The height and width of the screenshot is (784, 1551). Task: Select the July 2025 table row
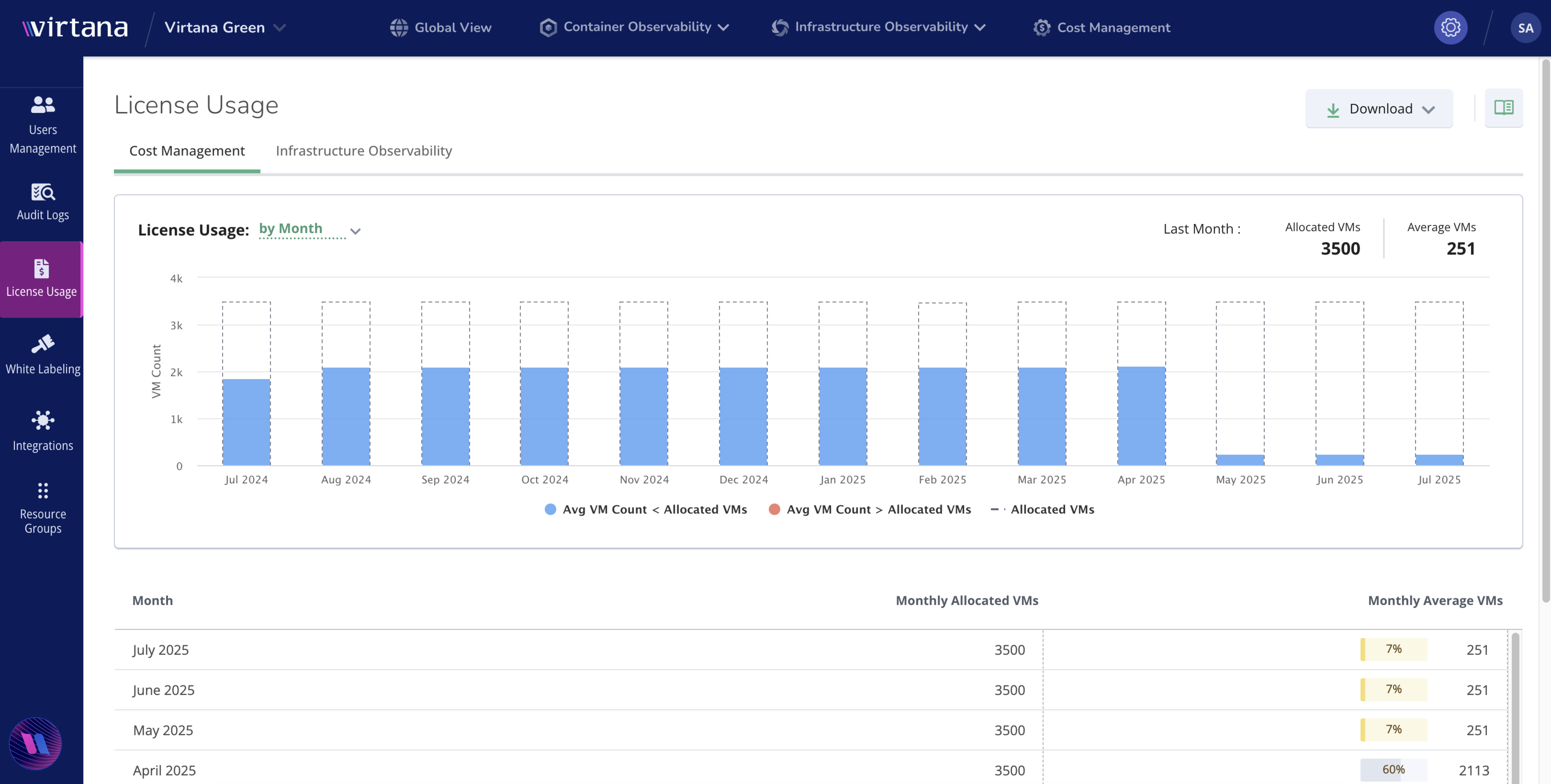[811, 650]
